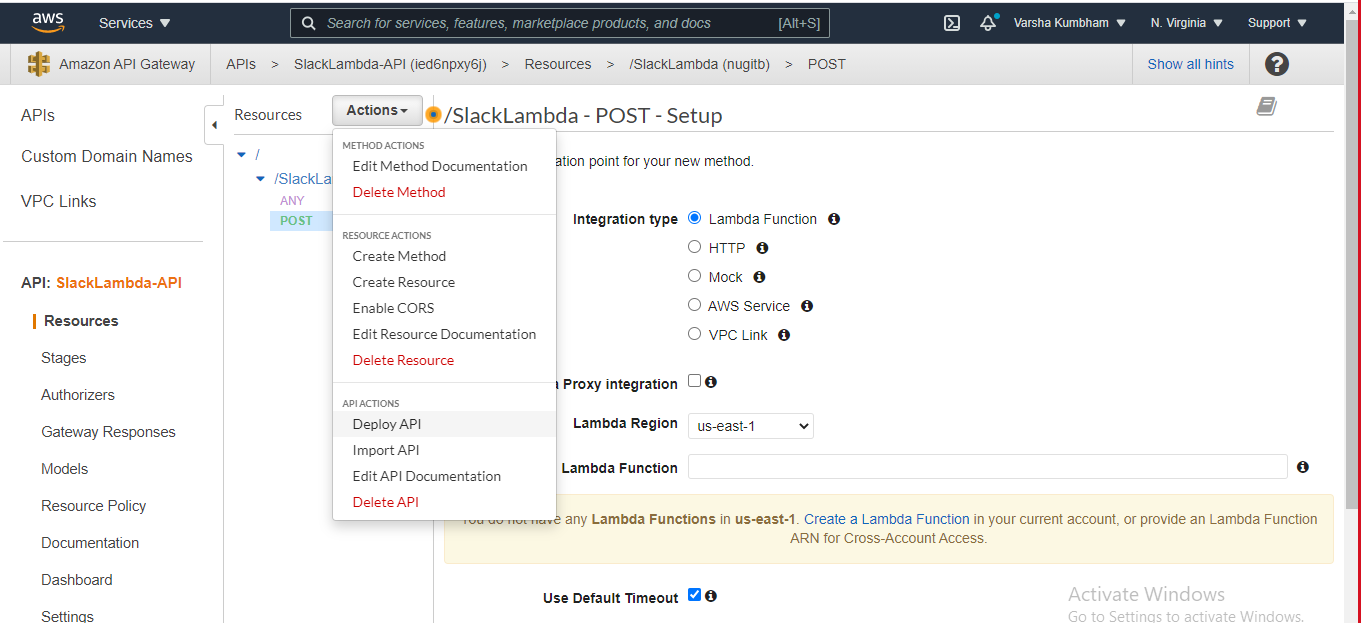Open Dashboard in sidebar

(x=77, y=580)
